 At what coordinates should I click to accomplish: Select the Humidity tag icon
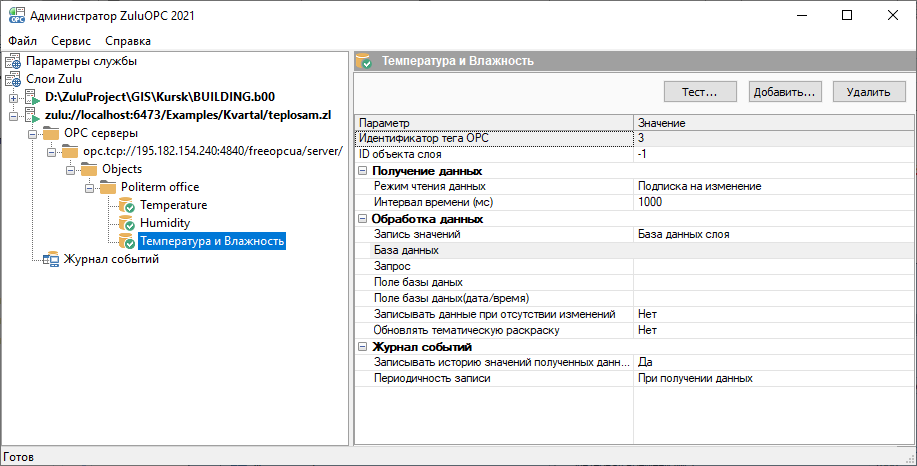pos(126,223)
